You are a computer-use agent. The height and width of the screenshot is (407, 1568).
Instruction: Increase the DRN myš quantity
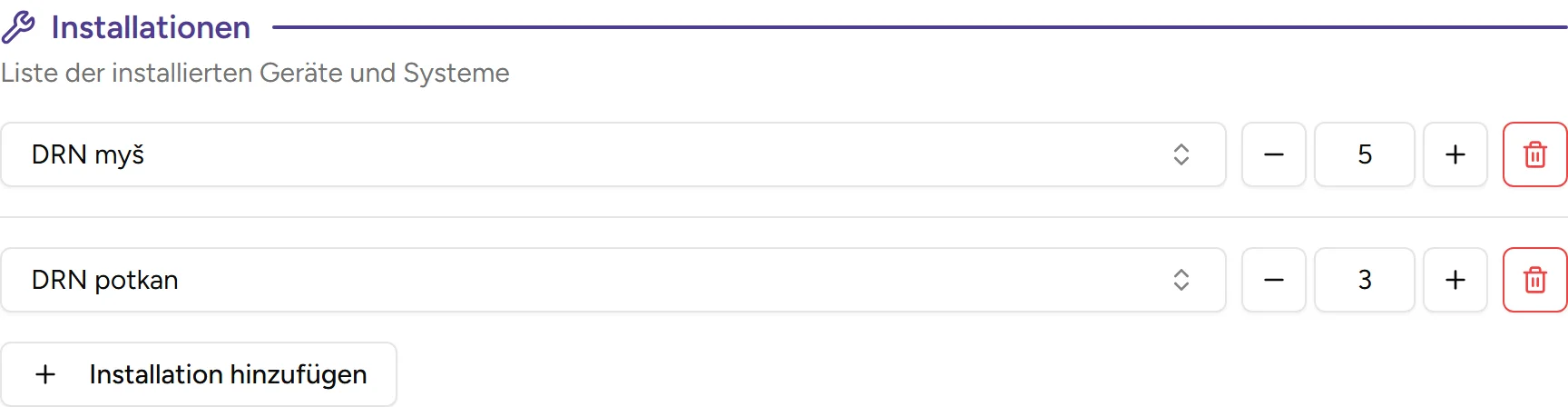(1455, 154)
